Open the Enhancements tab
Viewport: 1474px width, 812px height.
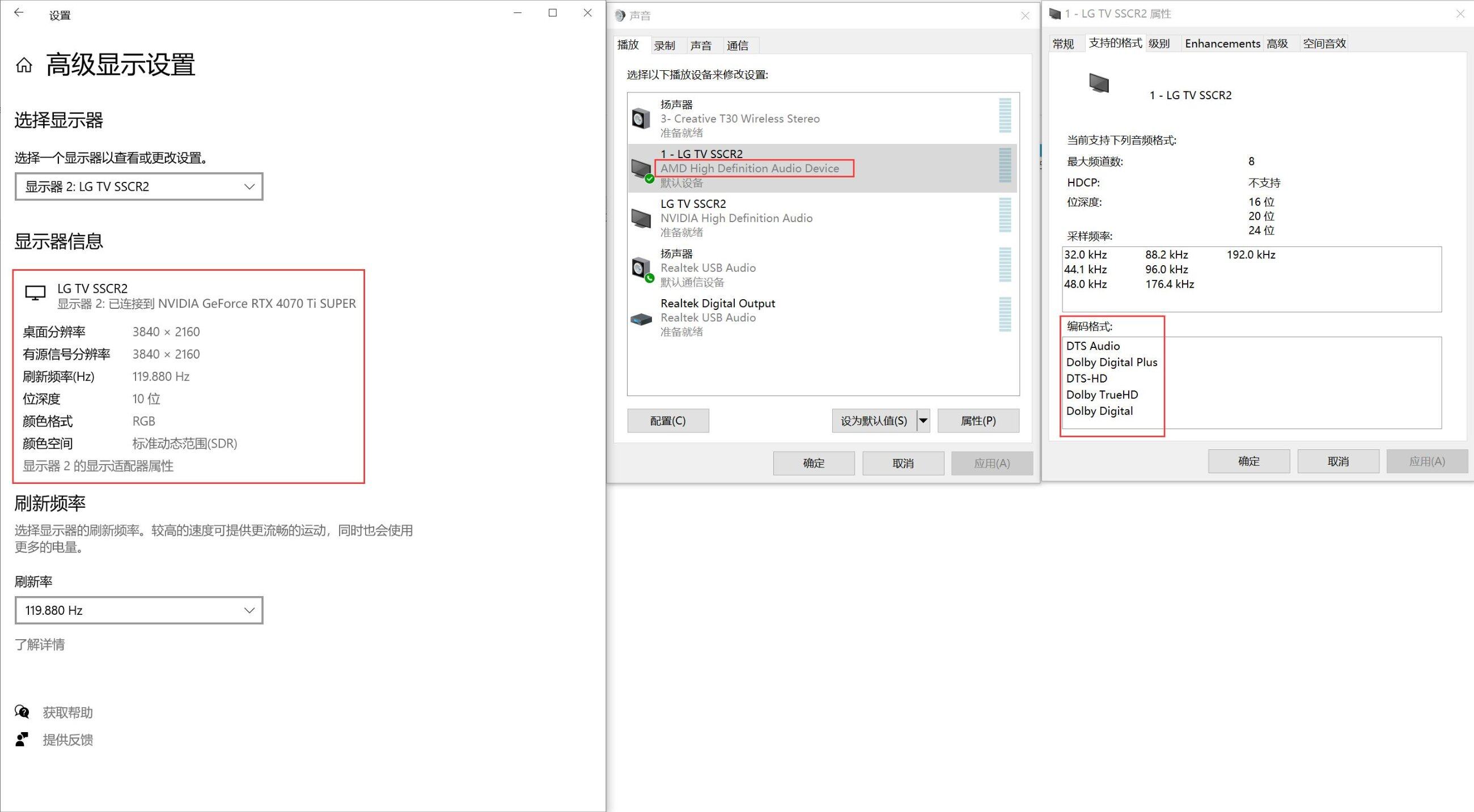tap(1222, 44)
